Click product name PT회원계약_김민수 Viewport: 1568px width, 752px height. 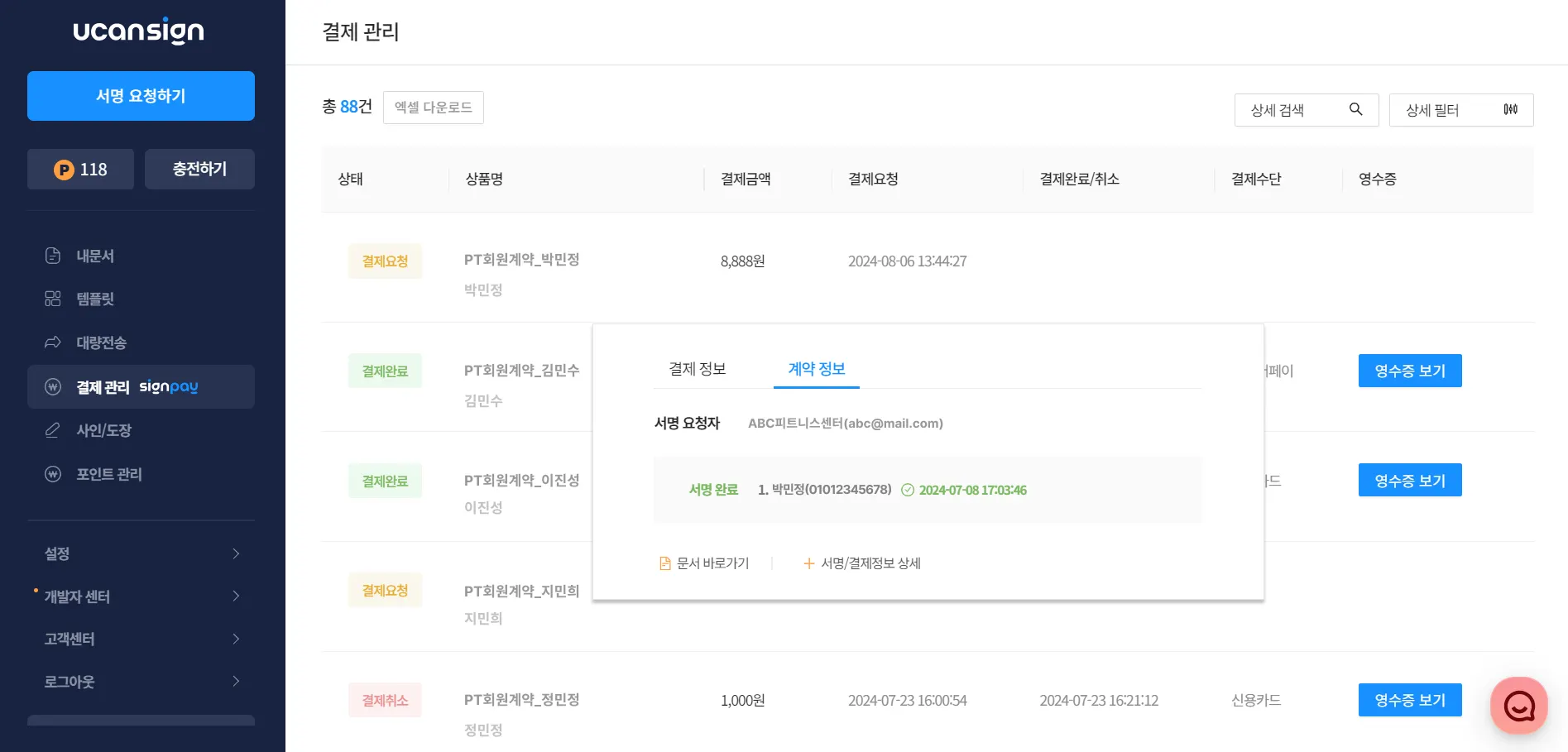[522, 371]
